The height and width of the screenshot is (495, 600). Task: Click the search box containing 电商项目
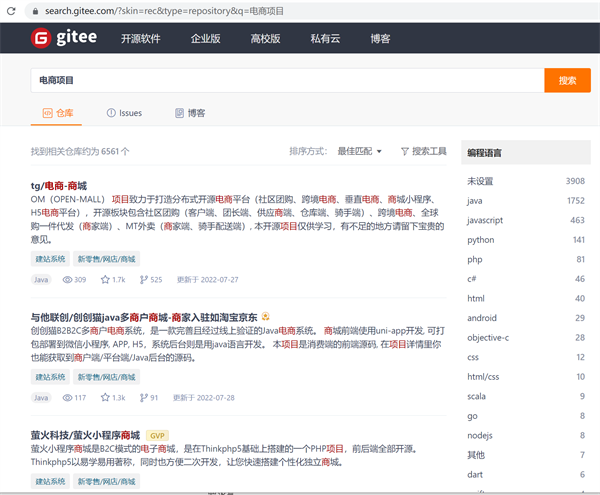click(286, 80)
